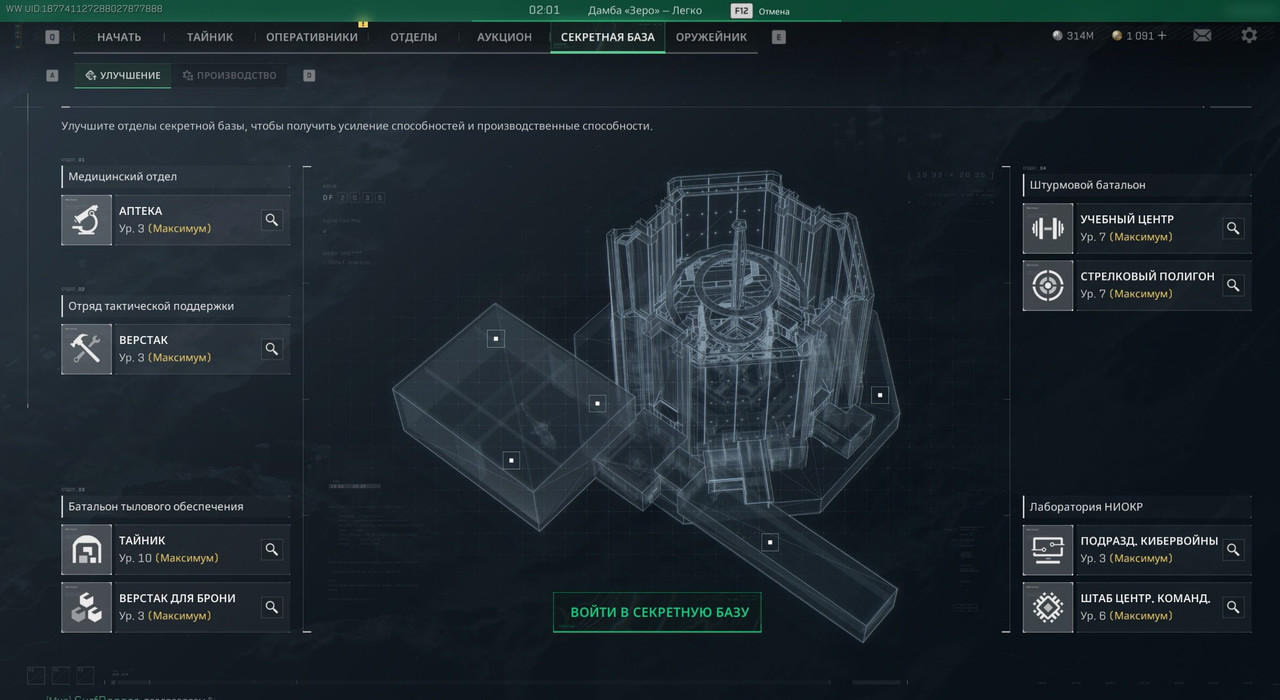
Task: Open the ОТДЕЛЫ tab
Action: click(414, 37)
